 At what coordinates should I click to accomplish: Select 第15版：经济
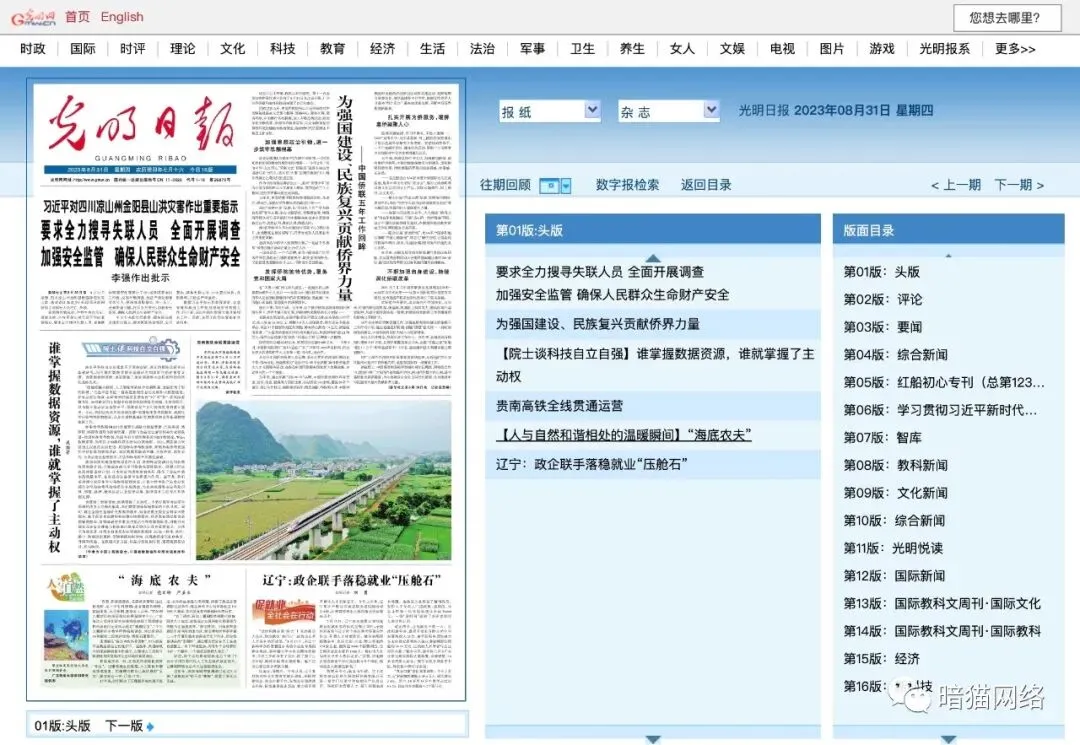[x=882, y=658]
